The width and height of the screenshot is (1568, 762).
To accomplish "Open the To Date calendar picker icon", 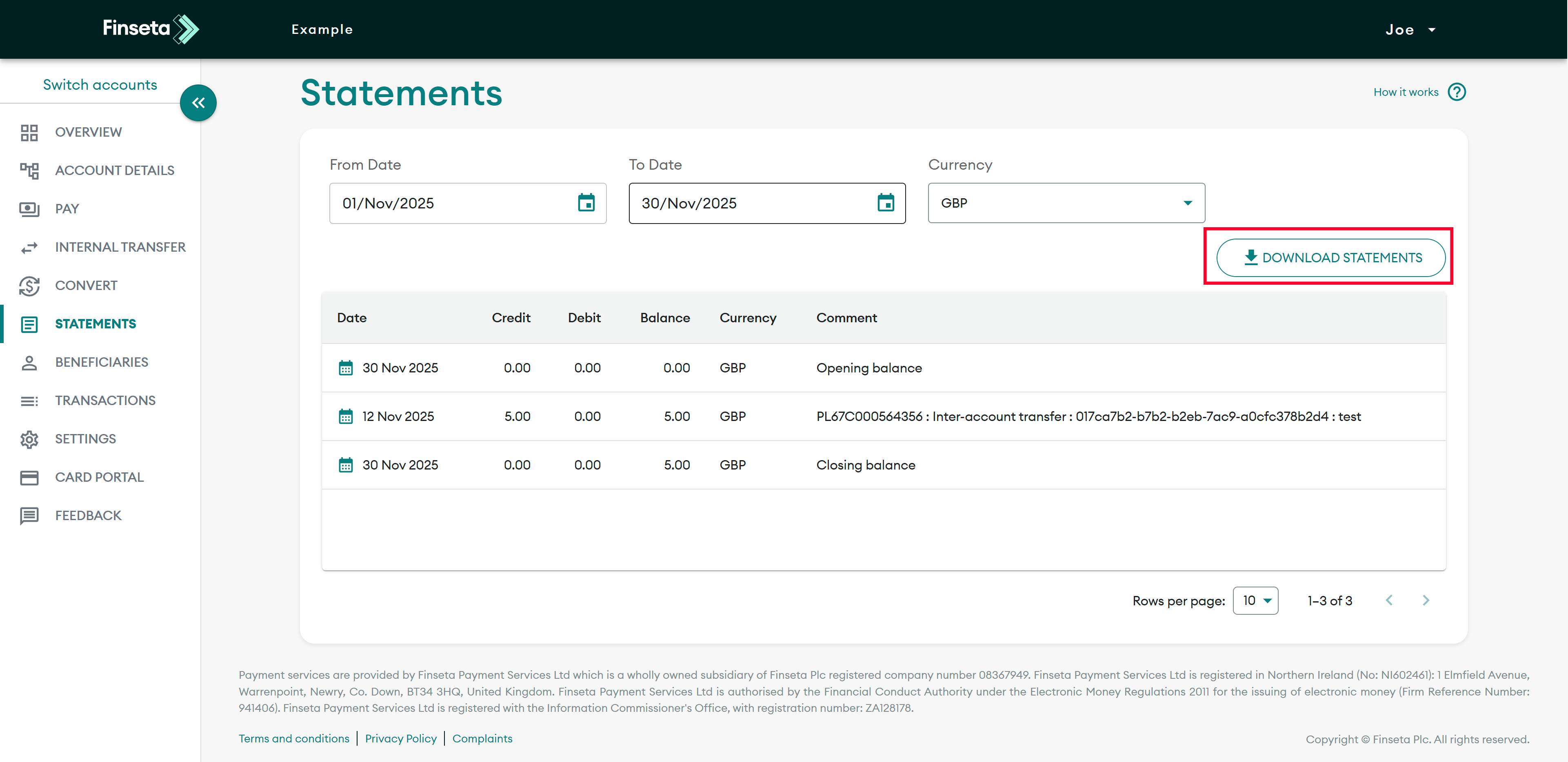I will pyautogui.click(x=885, y=203).
